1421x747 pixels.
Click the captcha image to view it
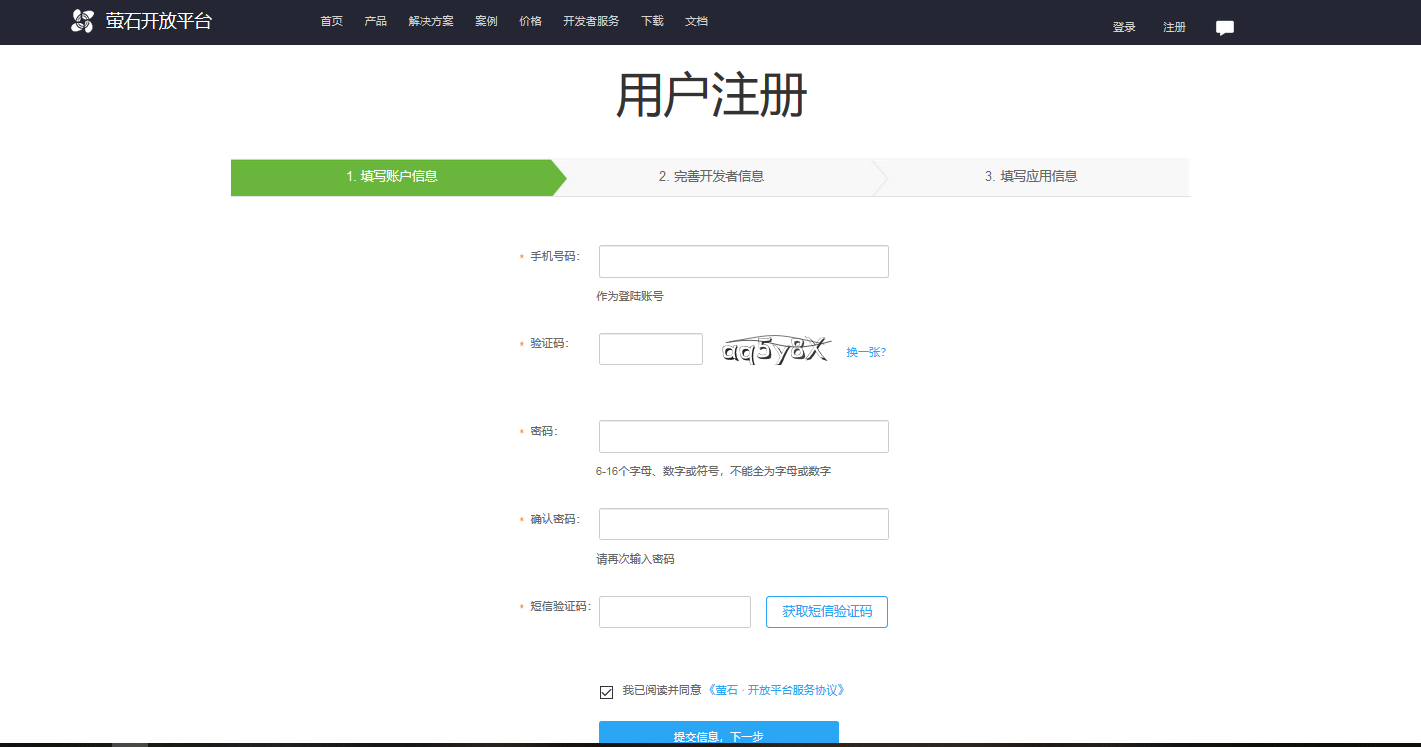click(x=775, y=348)
